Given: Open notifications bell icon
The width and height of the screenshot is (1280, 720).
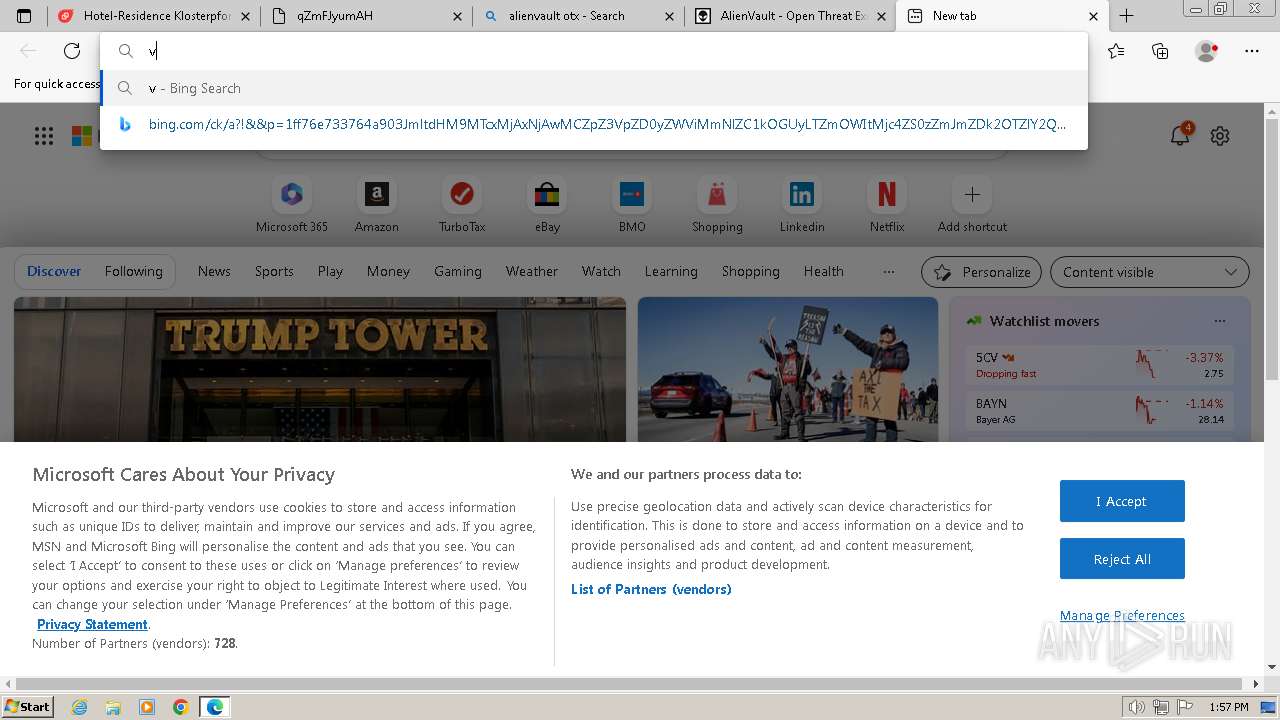Looking at the screenshot, I should [1181, 135].
